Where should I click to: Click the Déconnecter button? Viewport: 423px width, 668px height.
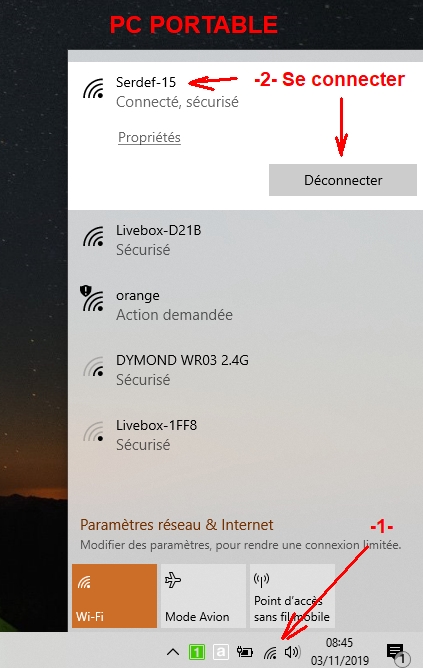click(343, 180)
